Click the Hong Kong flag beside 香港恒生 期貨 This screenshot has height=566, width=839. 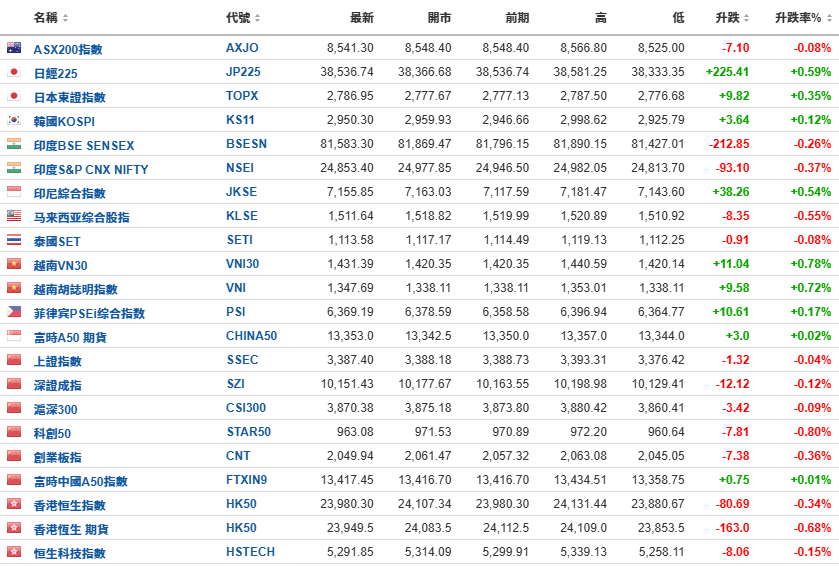(14, 528)
